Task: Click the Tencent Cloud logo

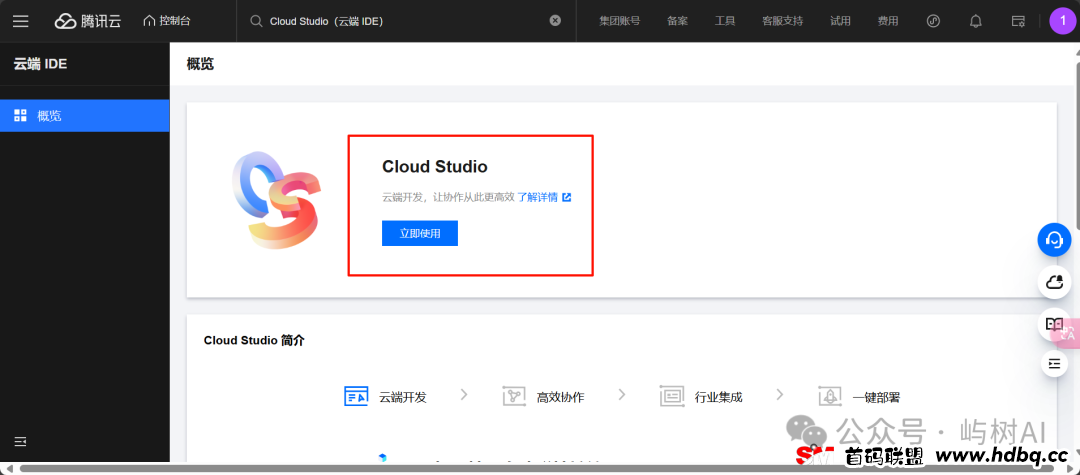Action: point(88,21)
